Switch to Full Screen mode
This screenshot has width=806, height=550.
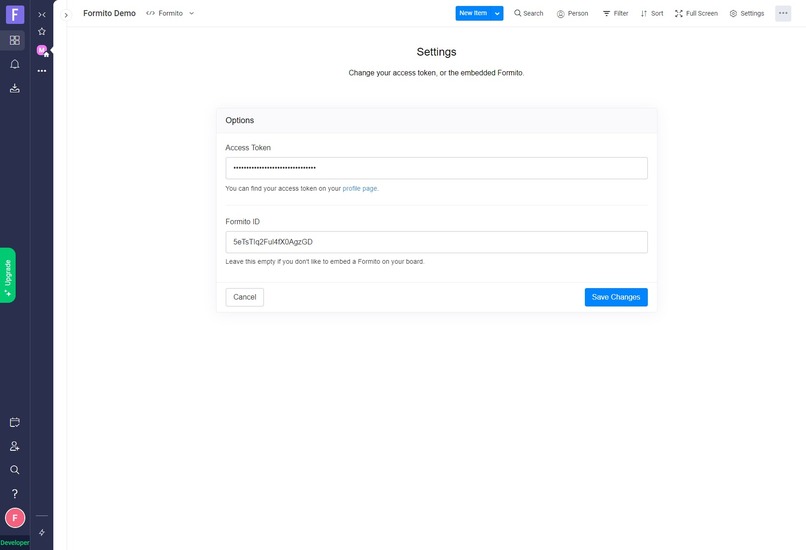coord(696,13)
